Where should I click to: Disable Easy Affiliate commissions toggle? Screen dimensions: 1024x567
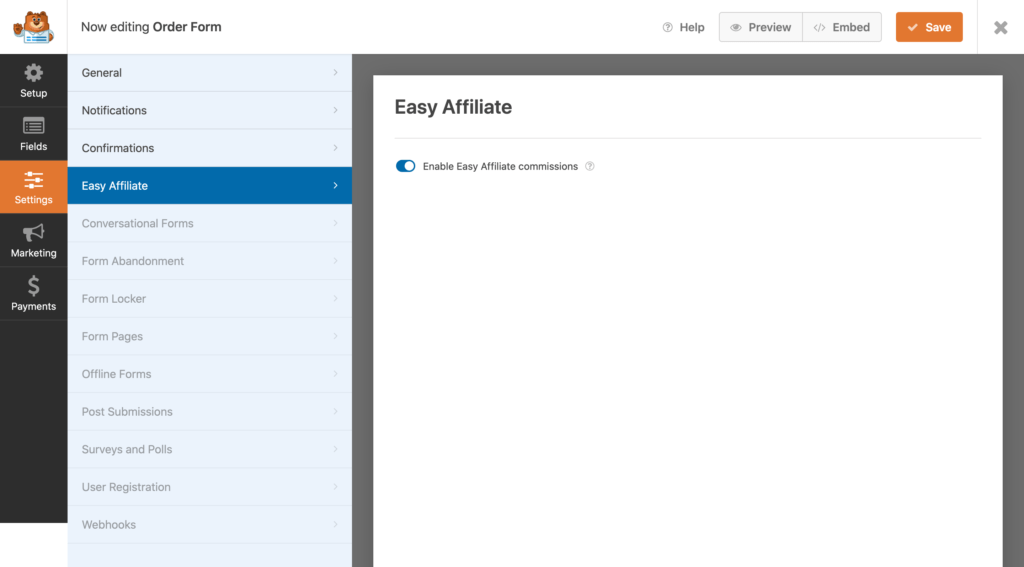tap(405, 167)
